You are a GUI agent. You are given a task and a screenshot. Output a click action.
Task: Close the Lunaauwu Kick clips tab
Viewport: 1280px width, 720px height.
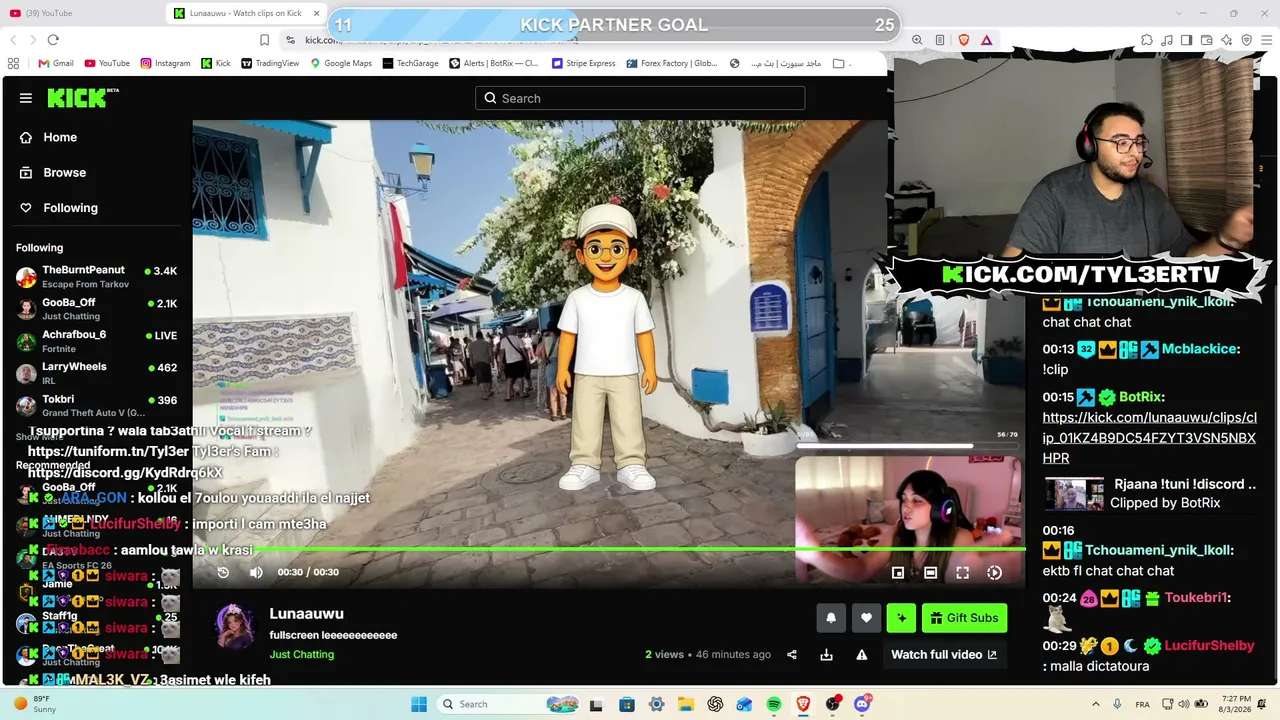pyautogui.click(x=317, y=13)
